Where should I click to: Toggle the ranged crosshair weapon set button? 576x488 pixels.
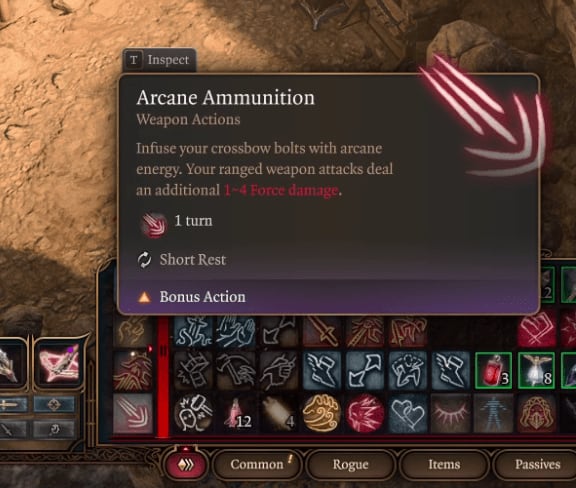[x=54, y=405]
